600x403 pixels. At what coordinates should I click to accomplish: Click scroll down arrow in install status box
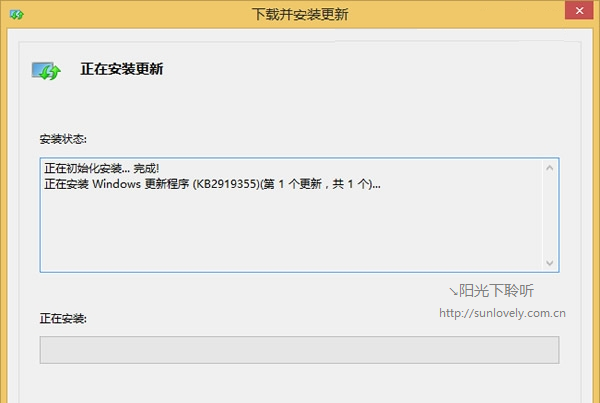point(549,263)
